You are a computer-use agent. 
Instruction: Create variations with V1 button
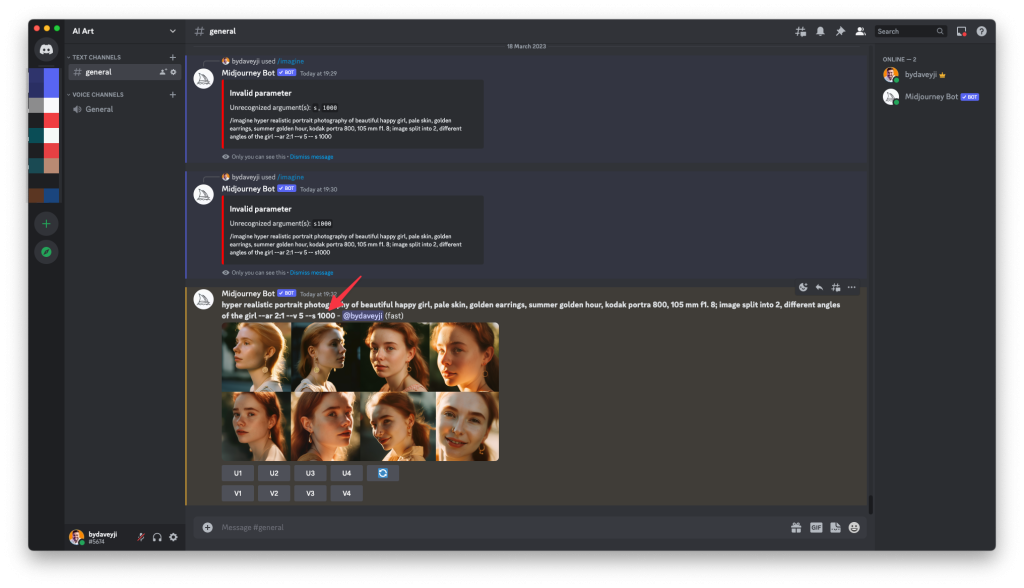point(238,493)
